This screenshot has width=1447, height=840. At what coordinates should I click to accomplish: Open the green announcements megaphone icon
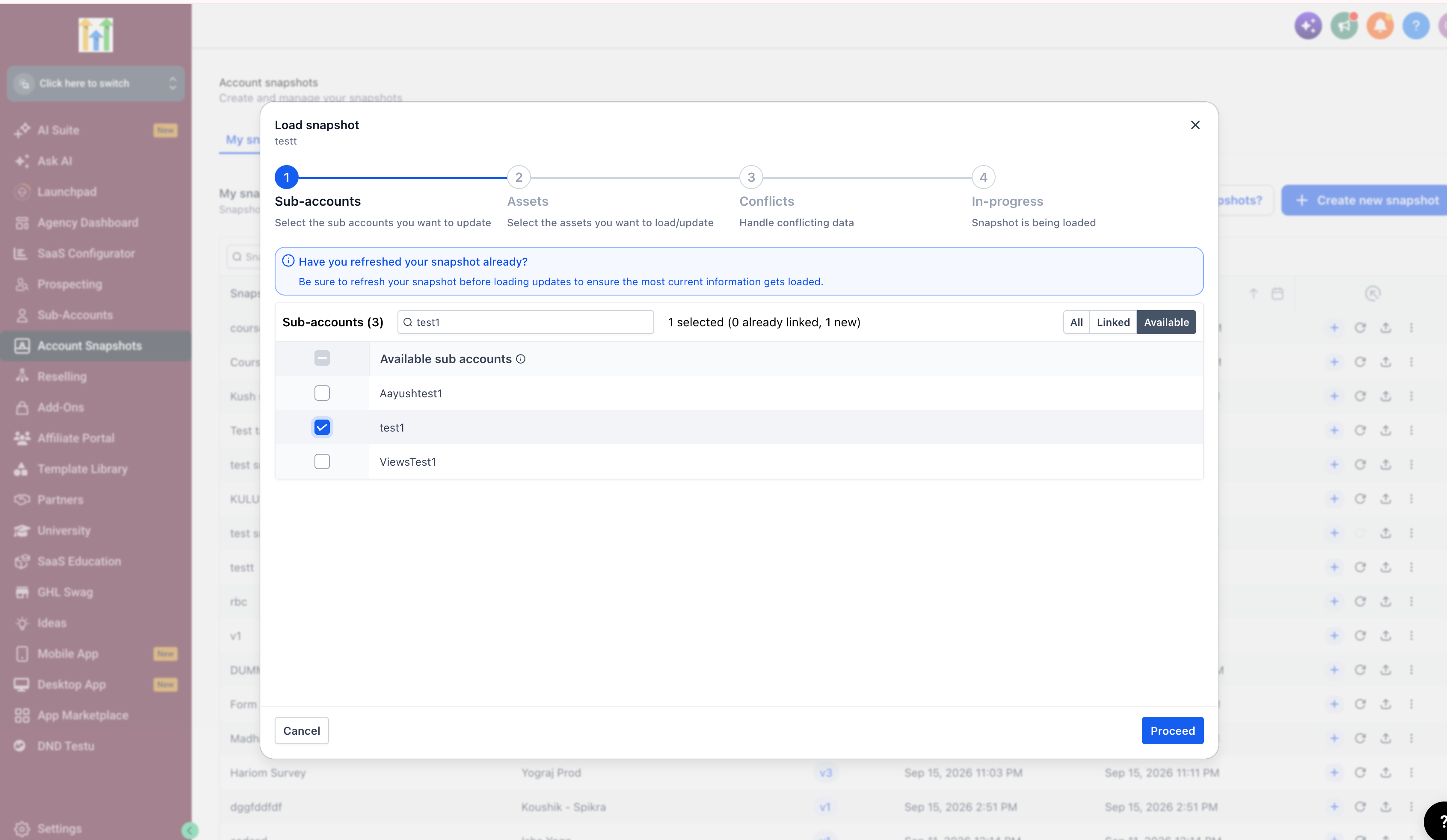click(1344, 26)
